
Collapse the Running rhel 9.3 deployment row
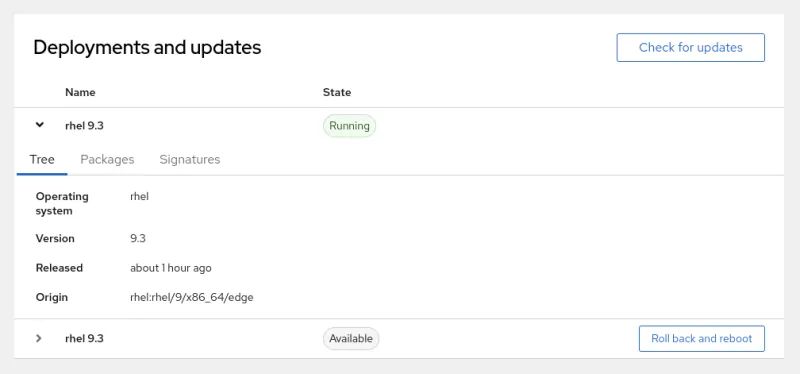tap(39, 125)
